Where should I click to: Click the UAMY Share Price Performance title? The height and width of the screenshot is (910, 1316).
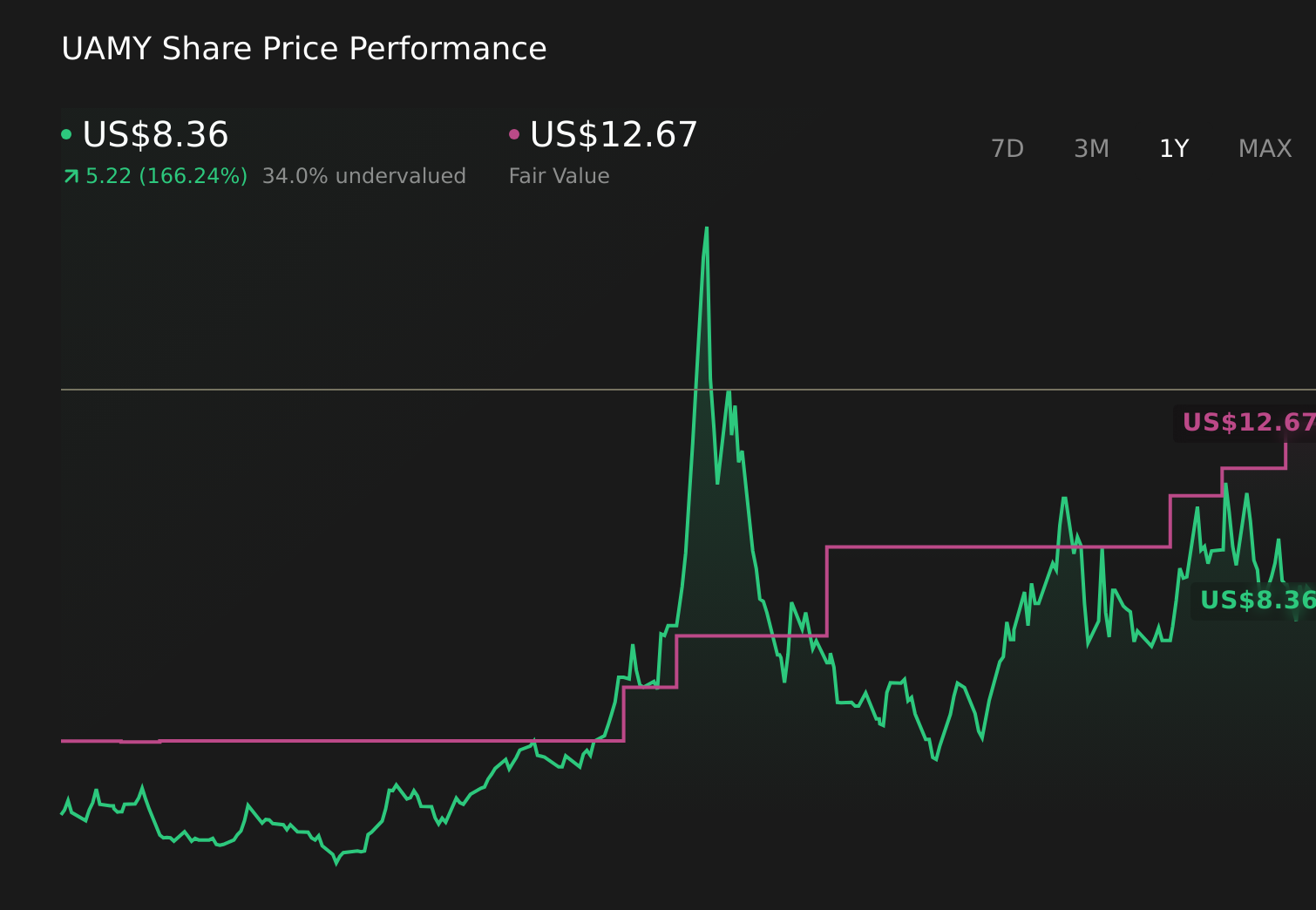click(304, 49)
